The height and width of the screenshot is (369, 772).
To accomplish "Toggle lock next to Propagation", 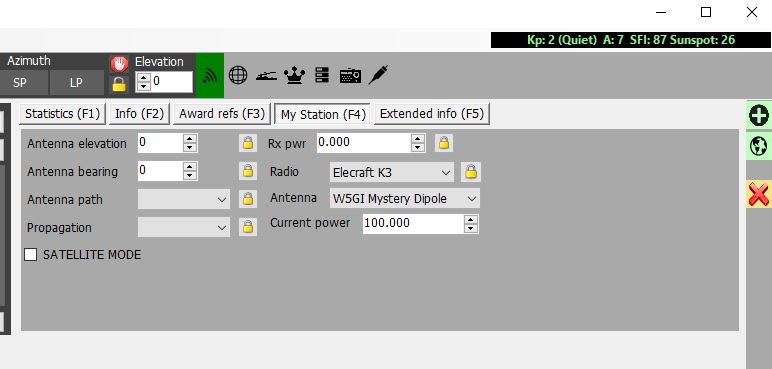I will pyautogui.click(x=248, y=227).
